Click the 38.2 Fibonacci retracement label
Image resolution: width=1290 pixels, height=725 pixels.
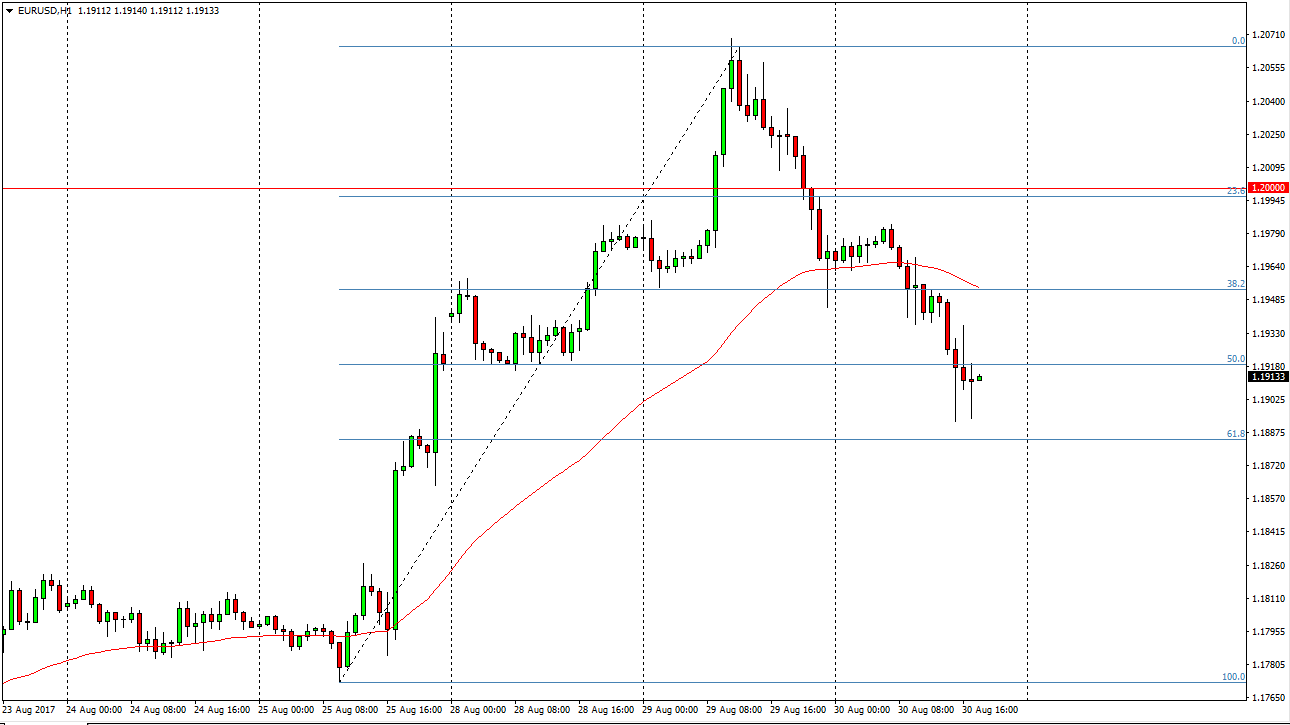click(x=1236, y=284)
